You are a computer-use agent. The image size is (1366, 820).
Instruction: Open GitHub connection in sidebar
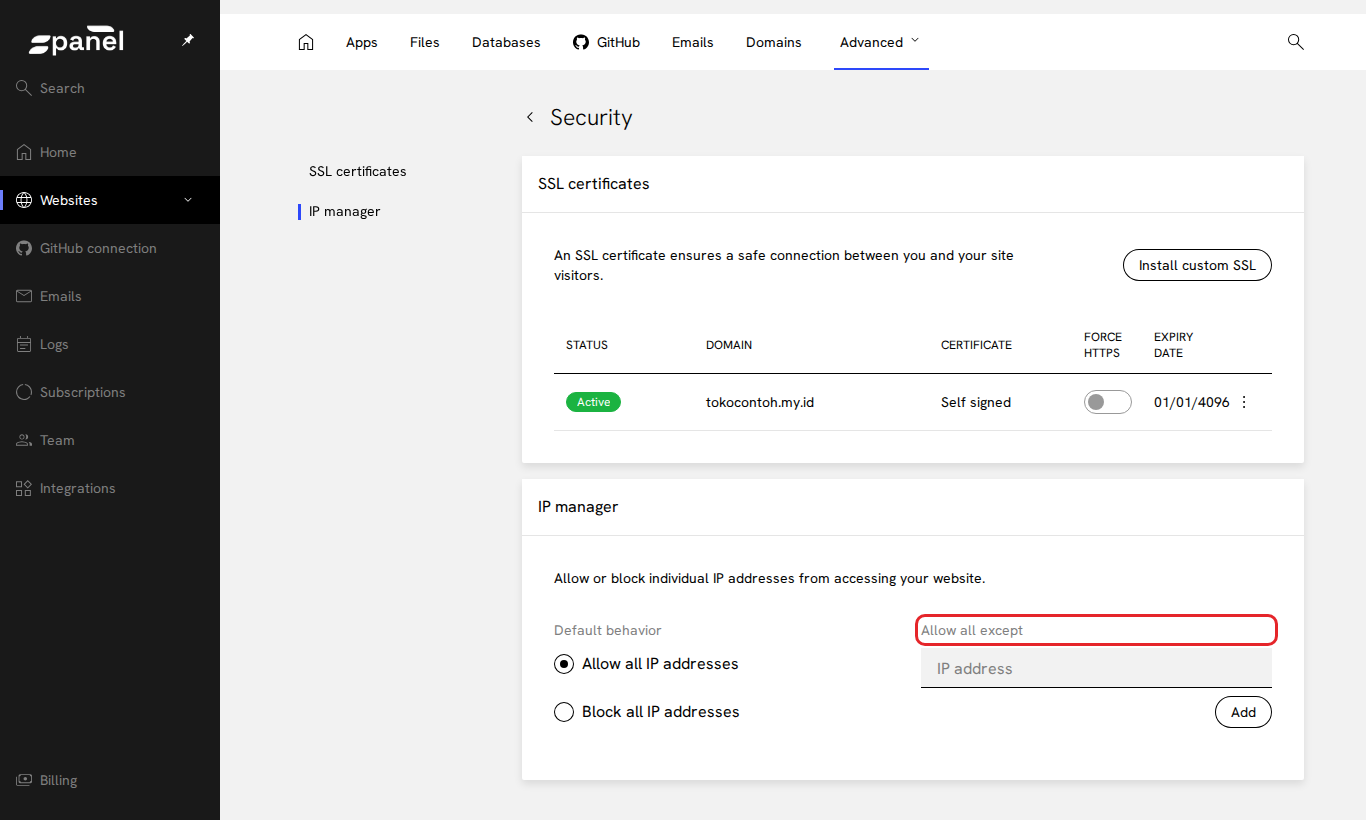click(x=110, y=248)
